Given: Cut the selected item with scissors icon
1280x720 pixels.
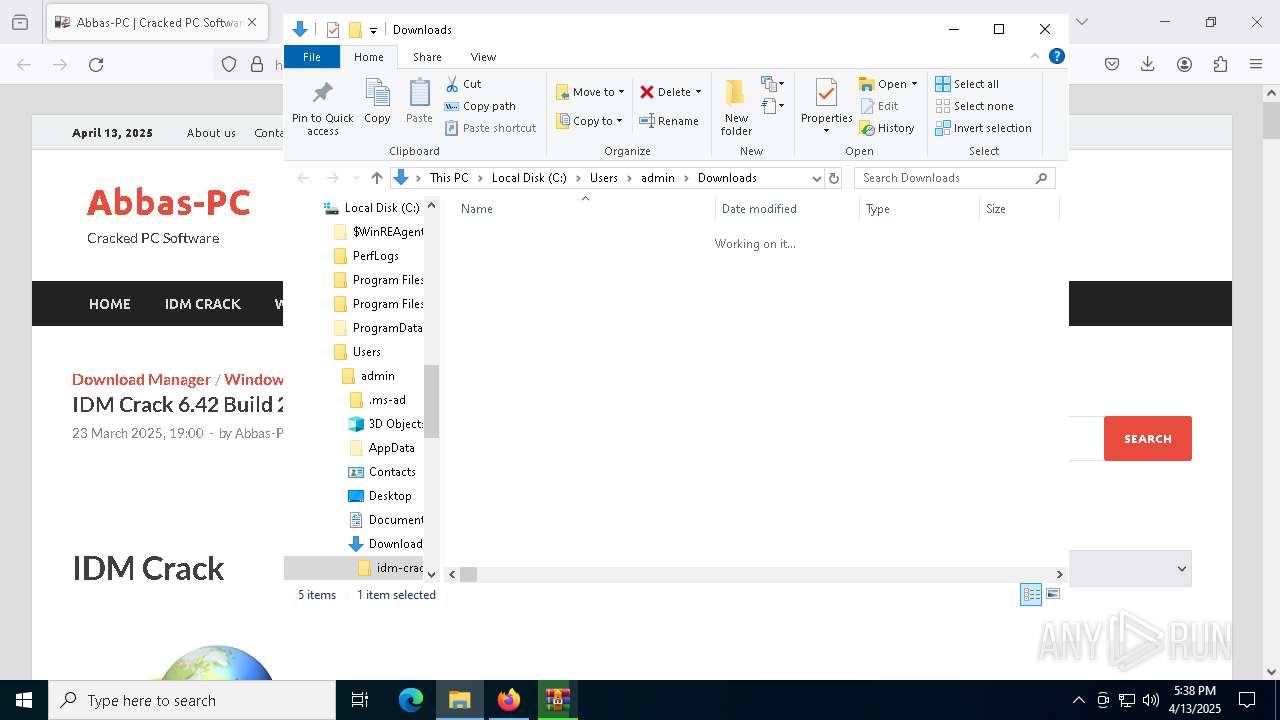Looking at the screenshot, I should [x=463, y=84].
